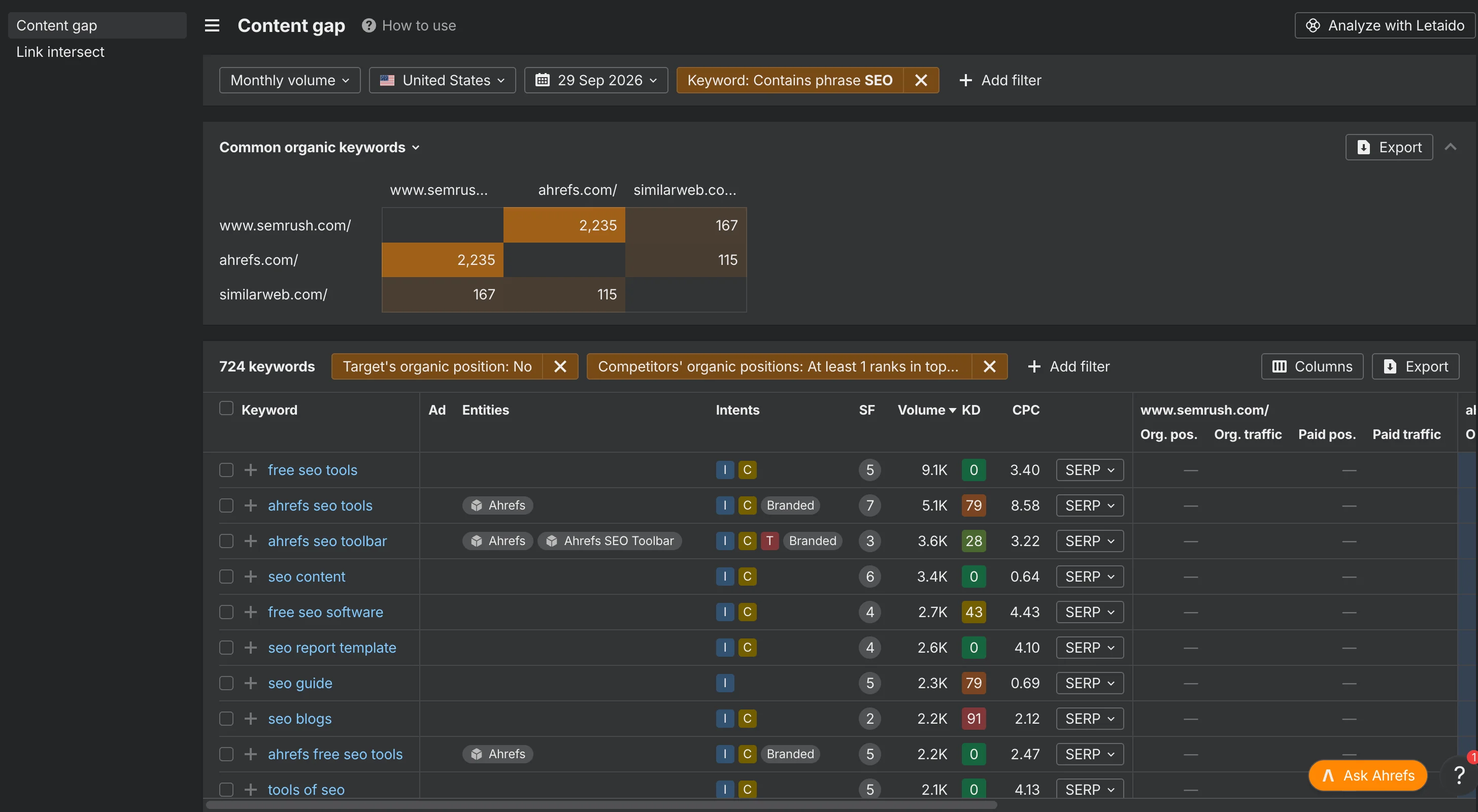Click the 2,235 cell in the semrush row

coord(564,225)
